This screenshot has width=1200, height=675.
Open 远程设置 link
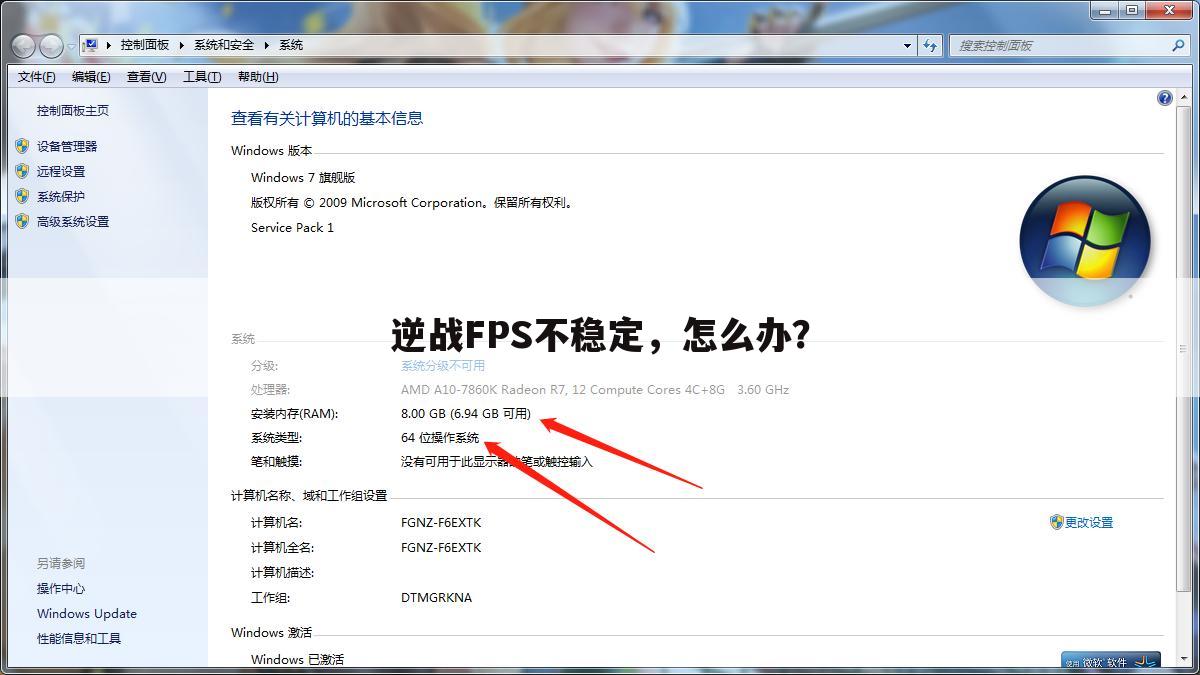pyautogui.click(x=61, y=171)
